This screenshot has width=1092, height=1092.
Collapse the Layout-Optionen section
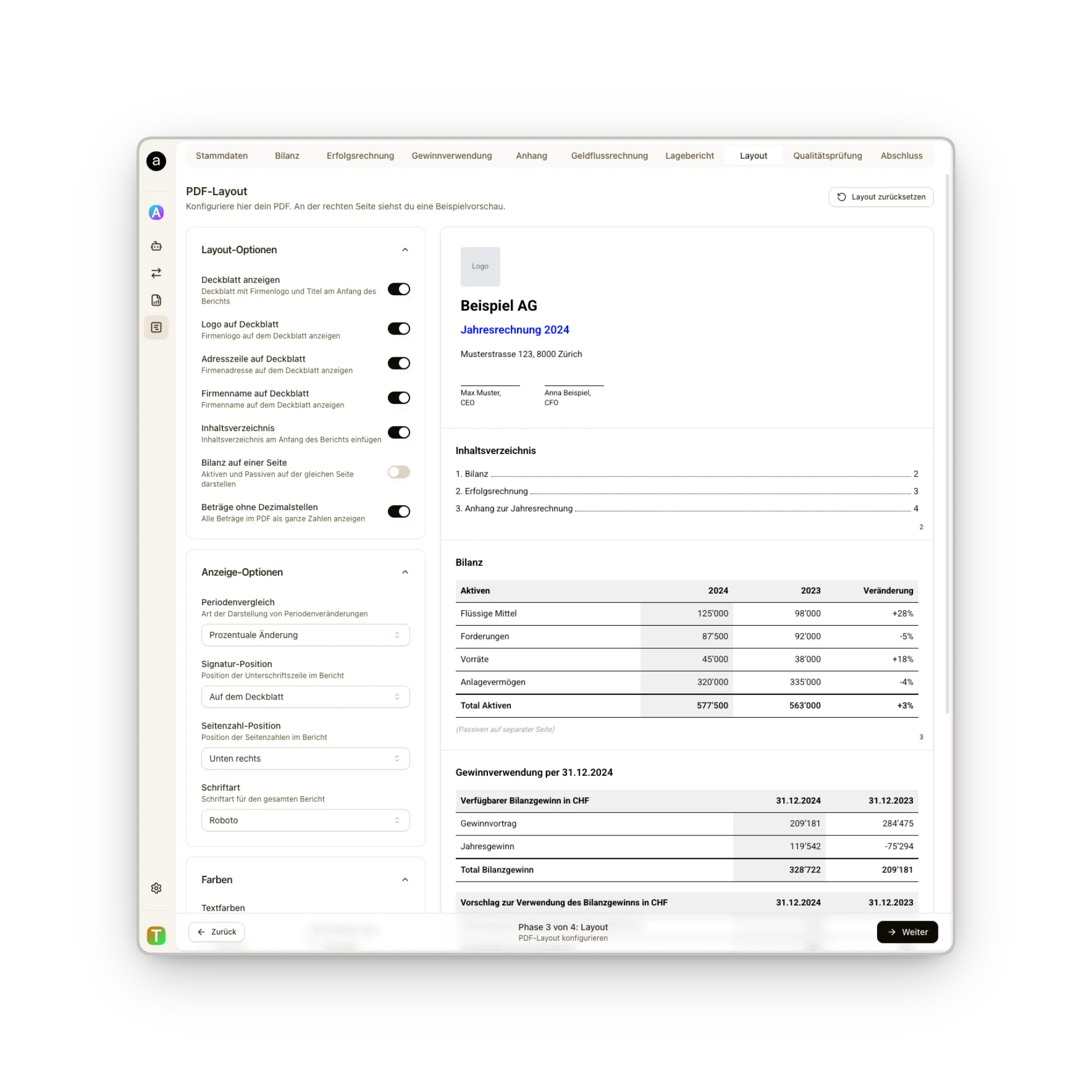coord(405,250)
